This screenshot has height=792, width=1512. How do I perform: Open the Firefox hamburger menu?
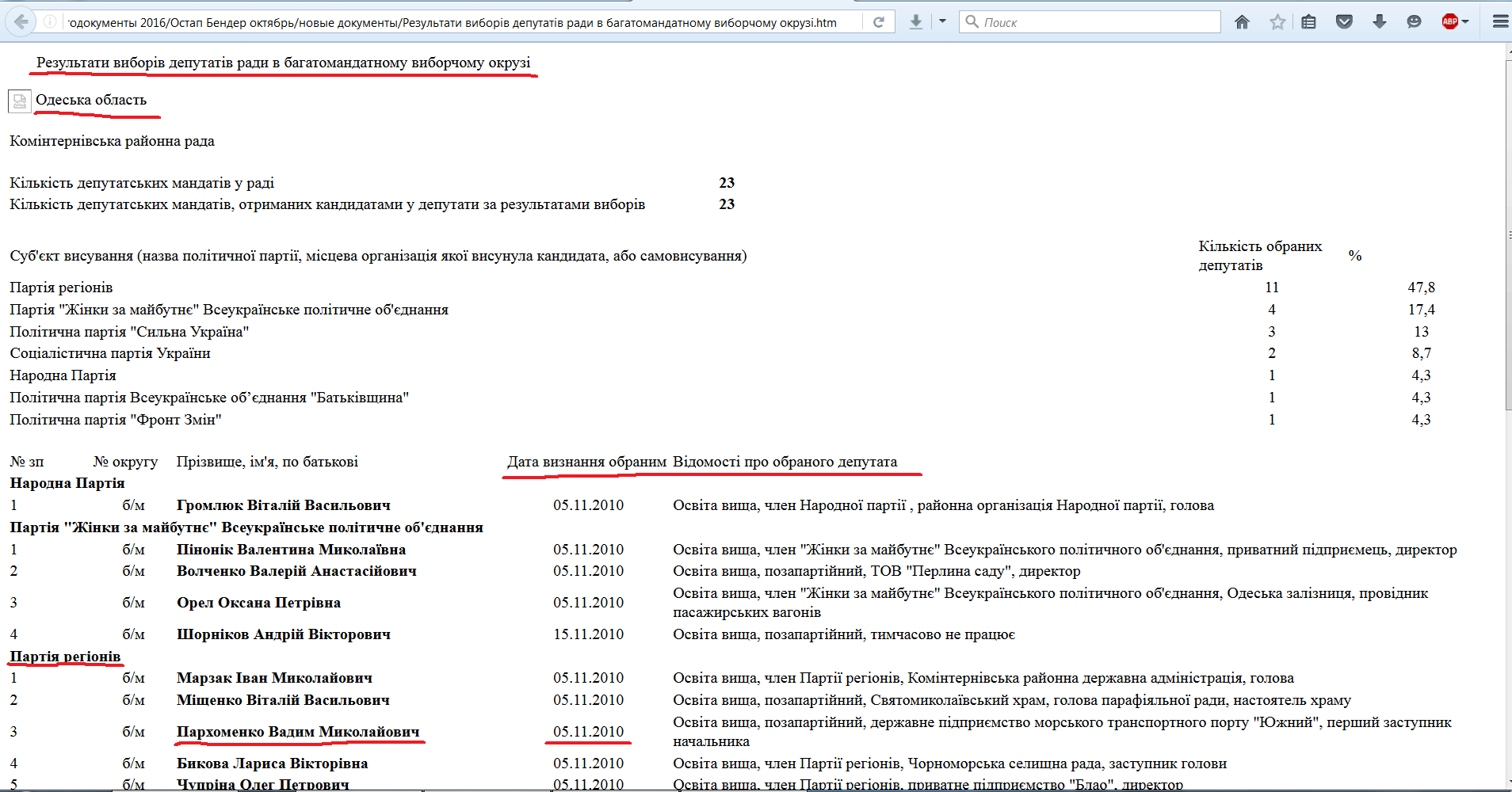[x=1499, y=22]
